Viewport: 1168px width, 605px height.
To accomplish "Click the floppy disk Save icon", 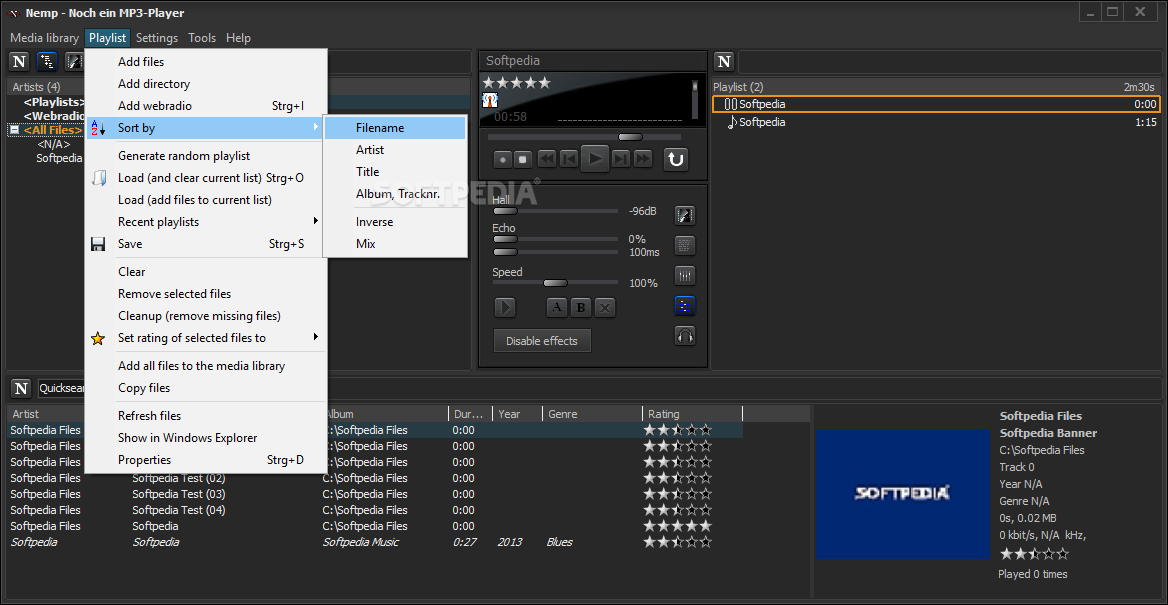I will [98, 244].
